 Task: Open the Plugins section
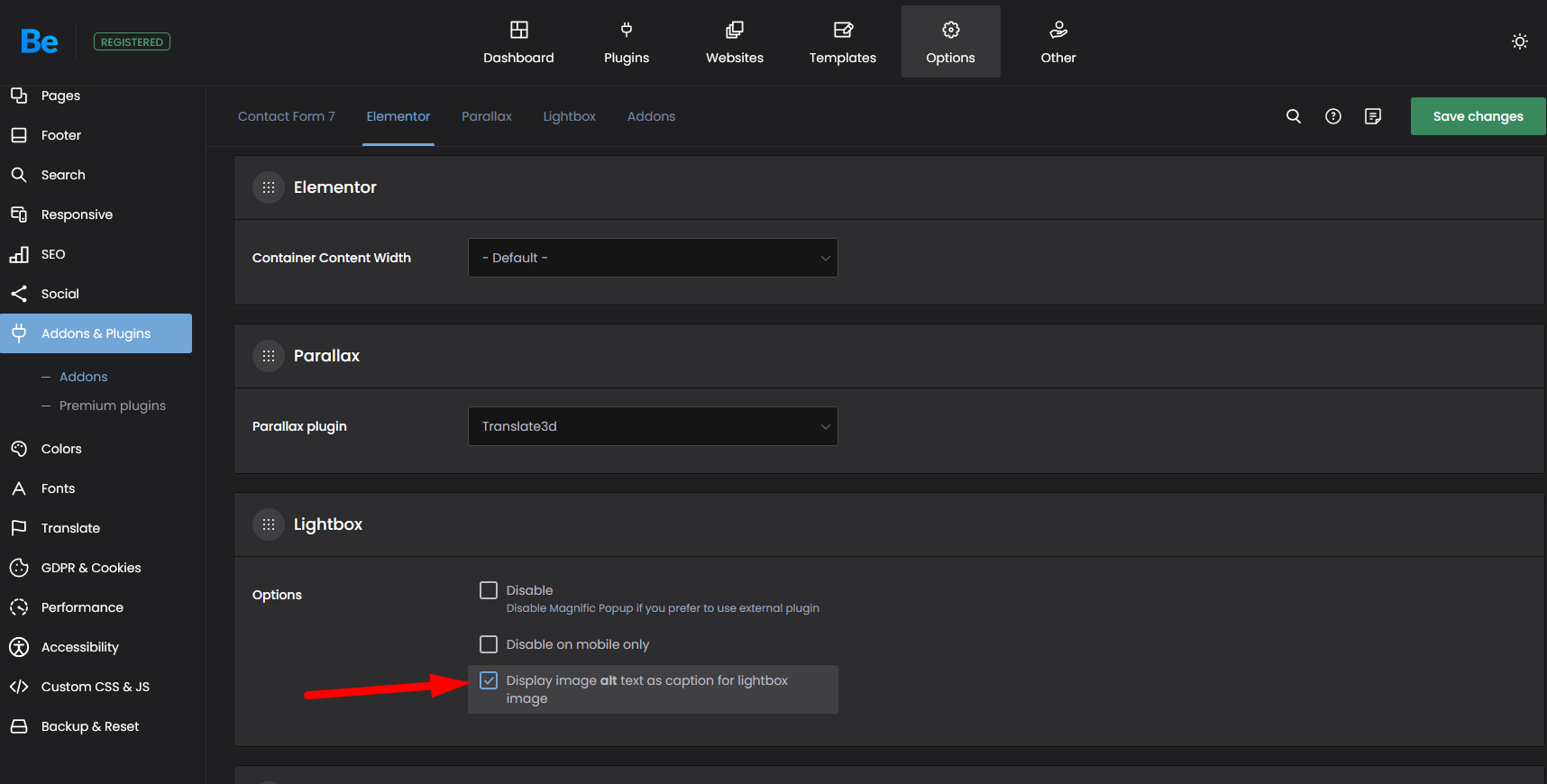click(x=627, y=41)
